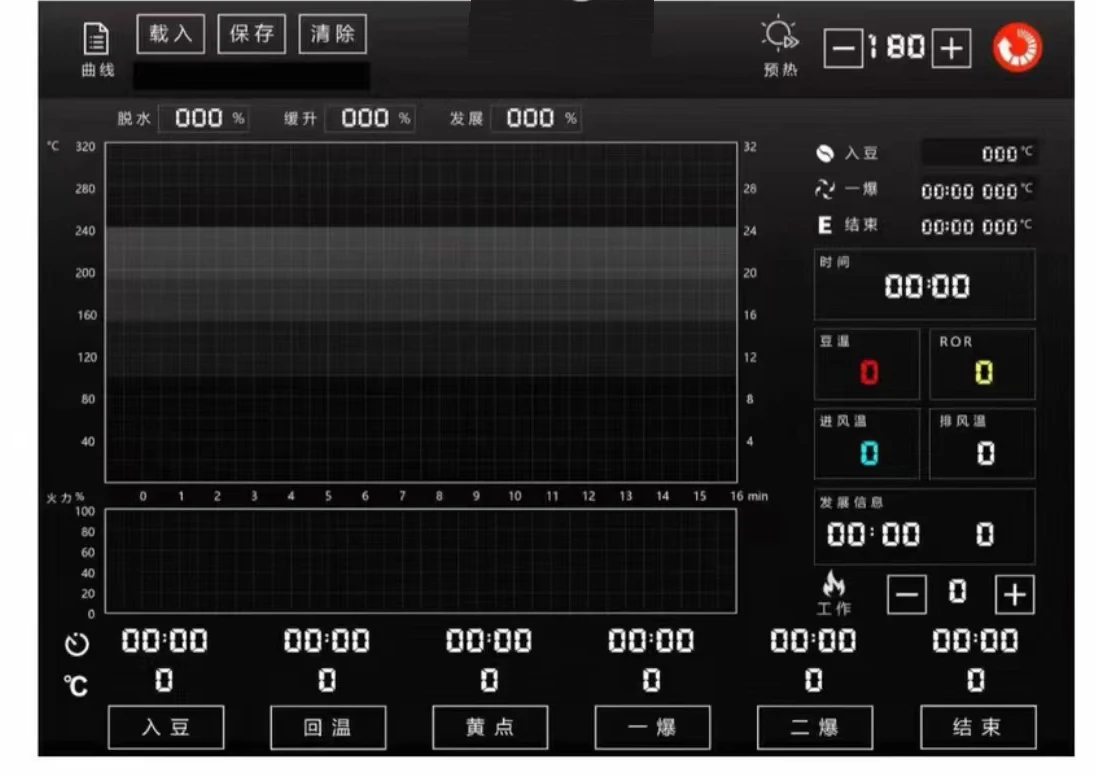1096x777 pixels.
Task: Click the temperature curve chart area
Action: pyautogui.click(x=421, y=312)
